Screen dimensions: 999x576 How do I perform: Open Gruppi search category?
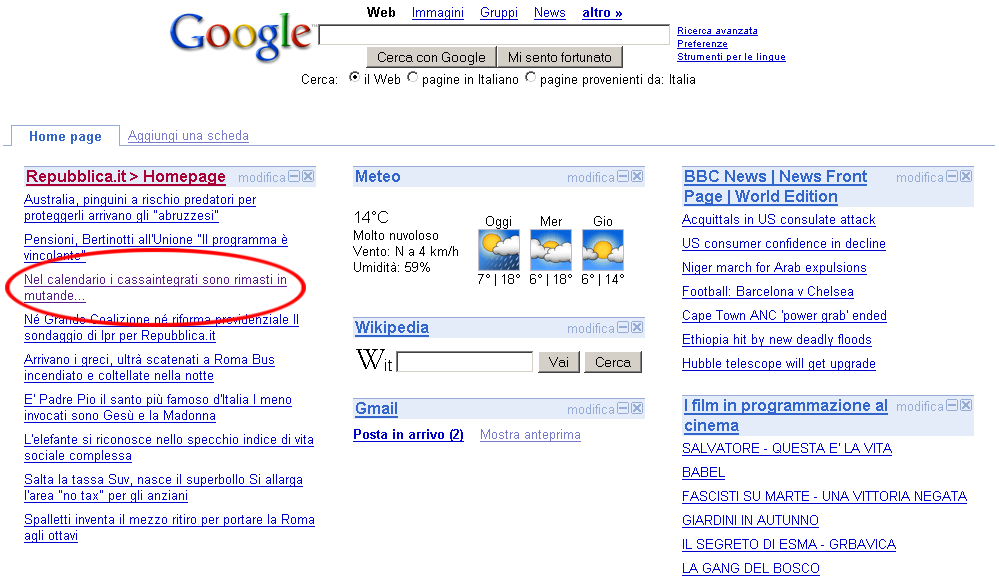pyautogui.click(x=499, y=13)
